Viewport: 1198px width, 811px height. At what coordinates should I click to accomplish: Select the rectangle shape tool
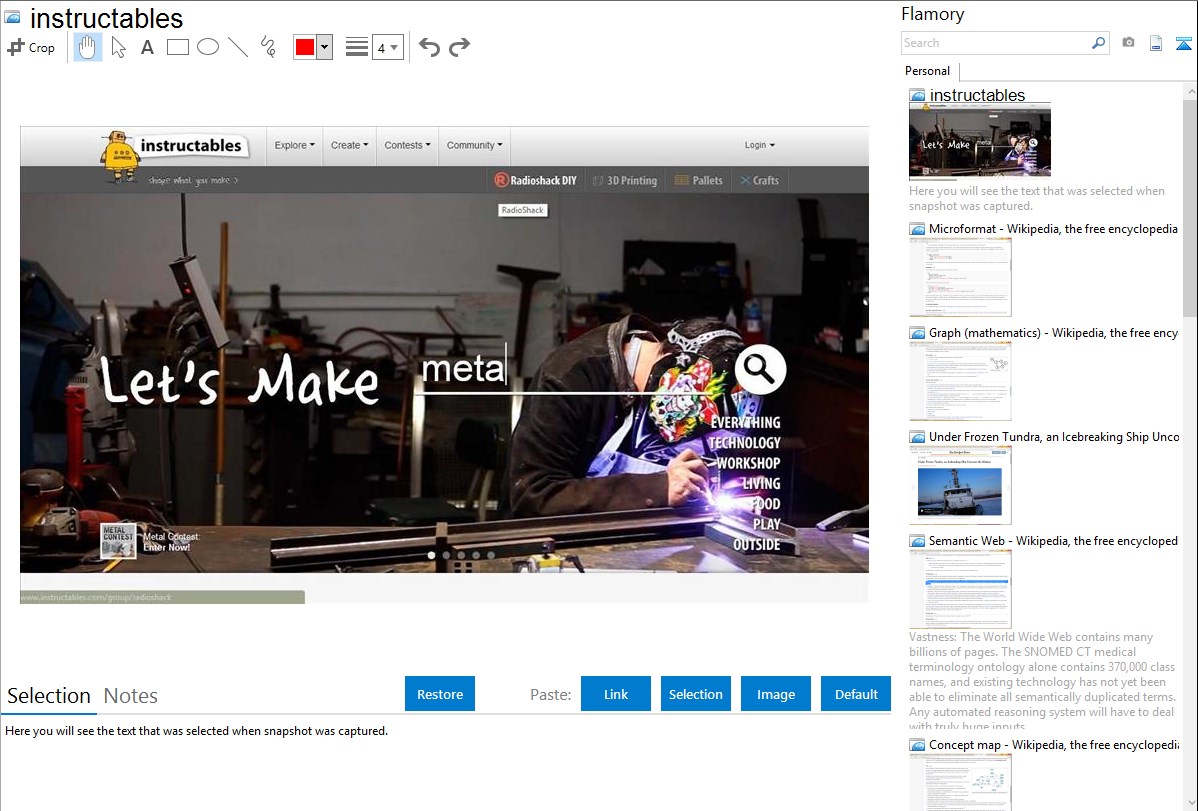click(177, 47)
